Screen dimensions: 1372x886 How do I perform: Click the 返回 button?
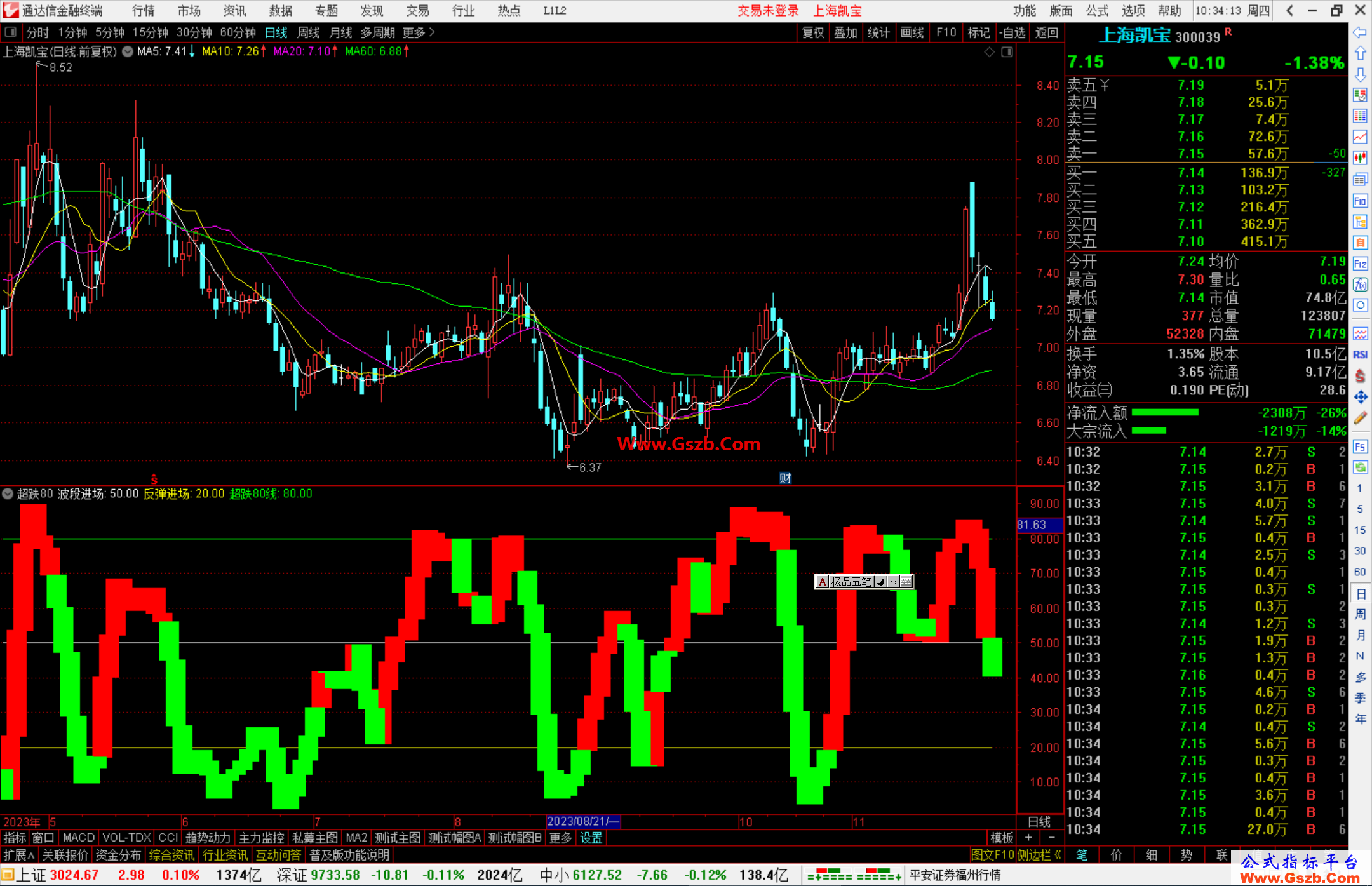tap(1046, 32)
